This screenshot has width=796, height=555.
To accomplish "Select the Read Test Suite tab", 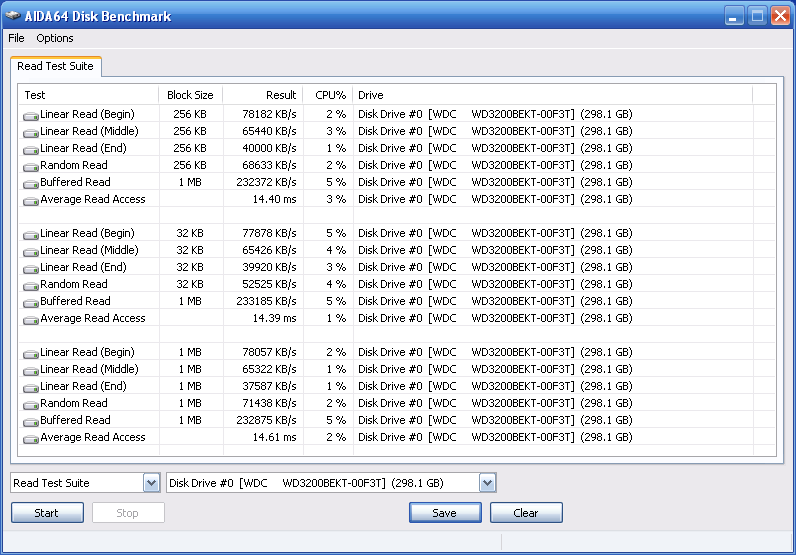I will click(x=55, y=67).
